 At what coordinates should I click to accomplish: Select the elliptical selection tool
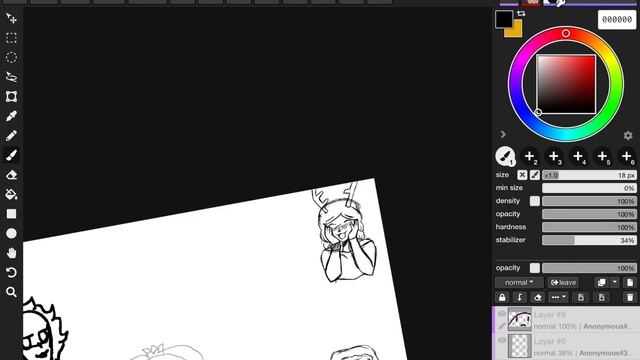click(11, 58)
